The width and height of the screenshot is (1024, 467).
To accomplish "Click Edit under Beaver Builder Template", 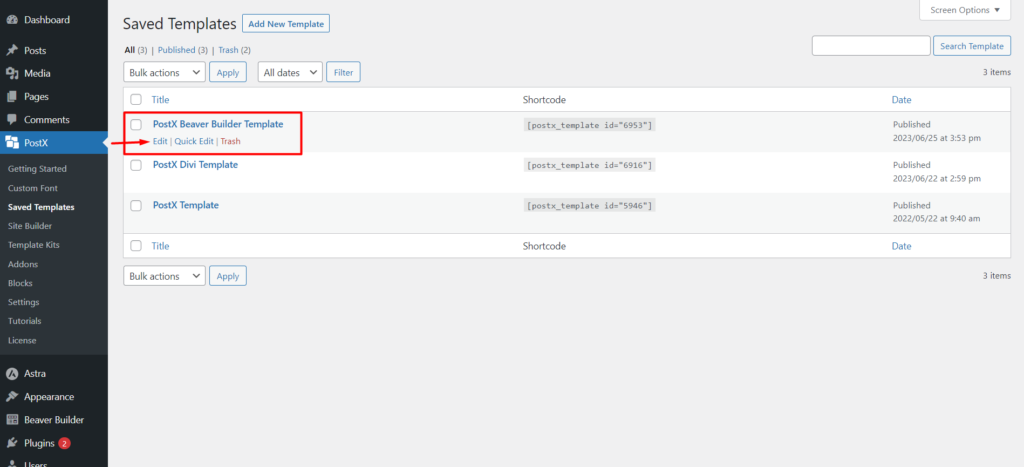I will click(160, 141).
